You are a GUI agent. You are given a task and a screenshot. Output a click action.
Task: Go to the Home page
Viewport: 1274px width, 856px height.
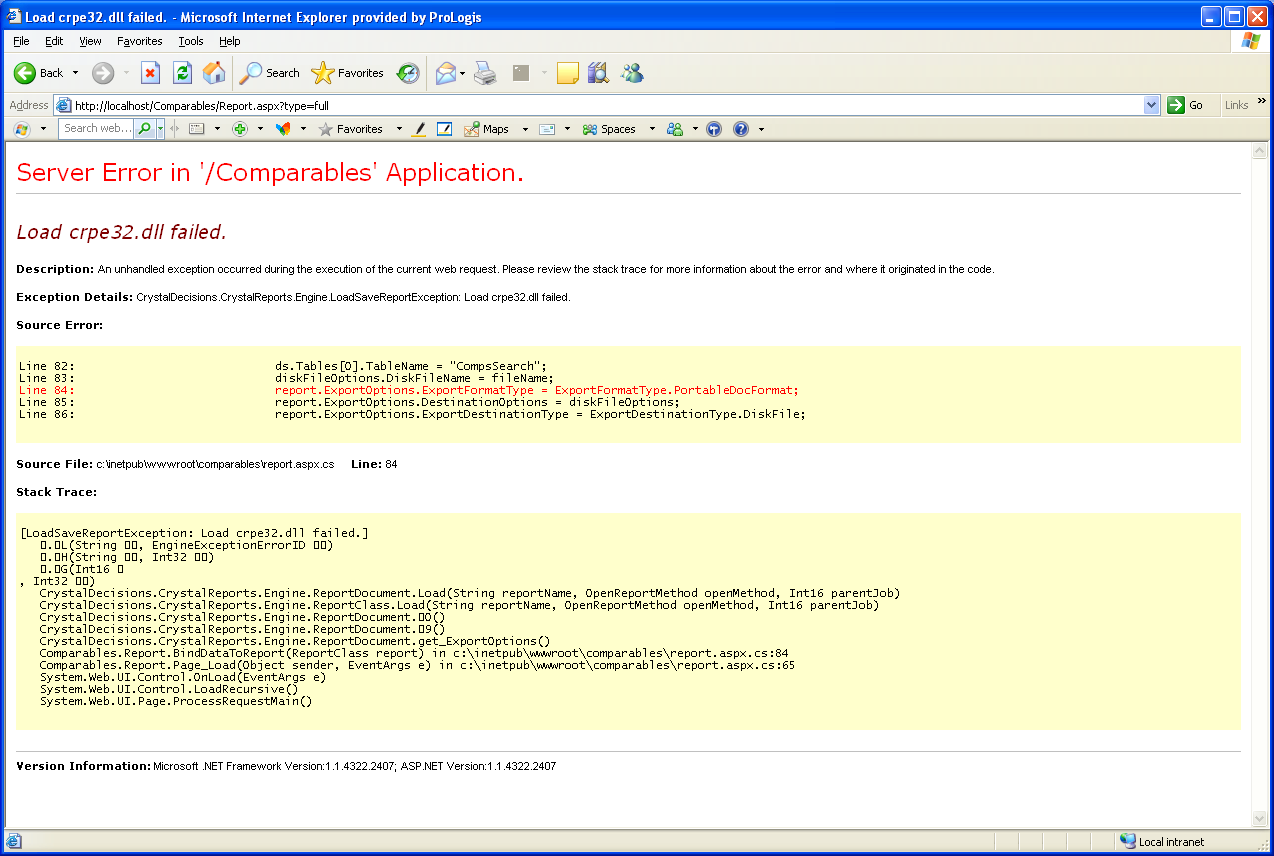click(214, 73)
